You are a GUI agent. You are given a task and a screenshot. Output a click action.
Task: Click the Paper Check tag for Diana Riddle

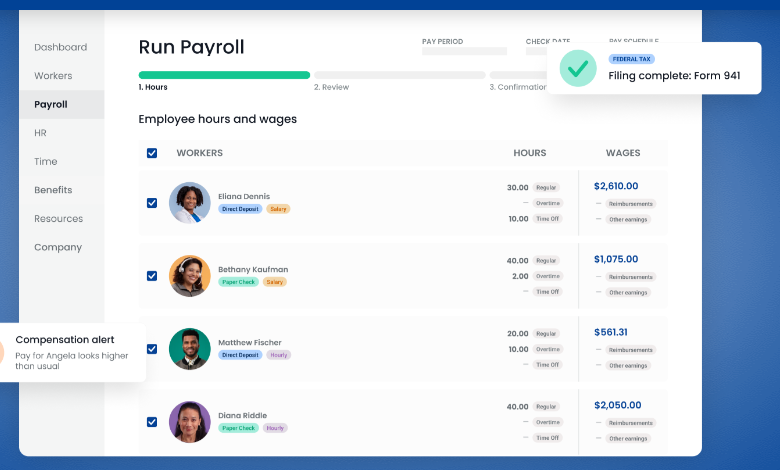pyautogui.click(x=238, y=428)
